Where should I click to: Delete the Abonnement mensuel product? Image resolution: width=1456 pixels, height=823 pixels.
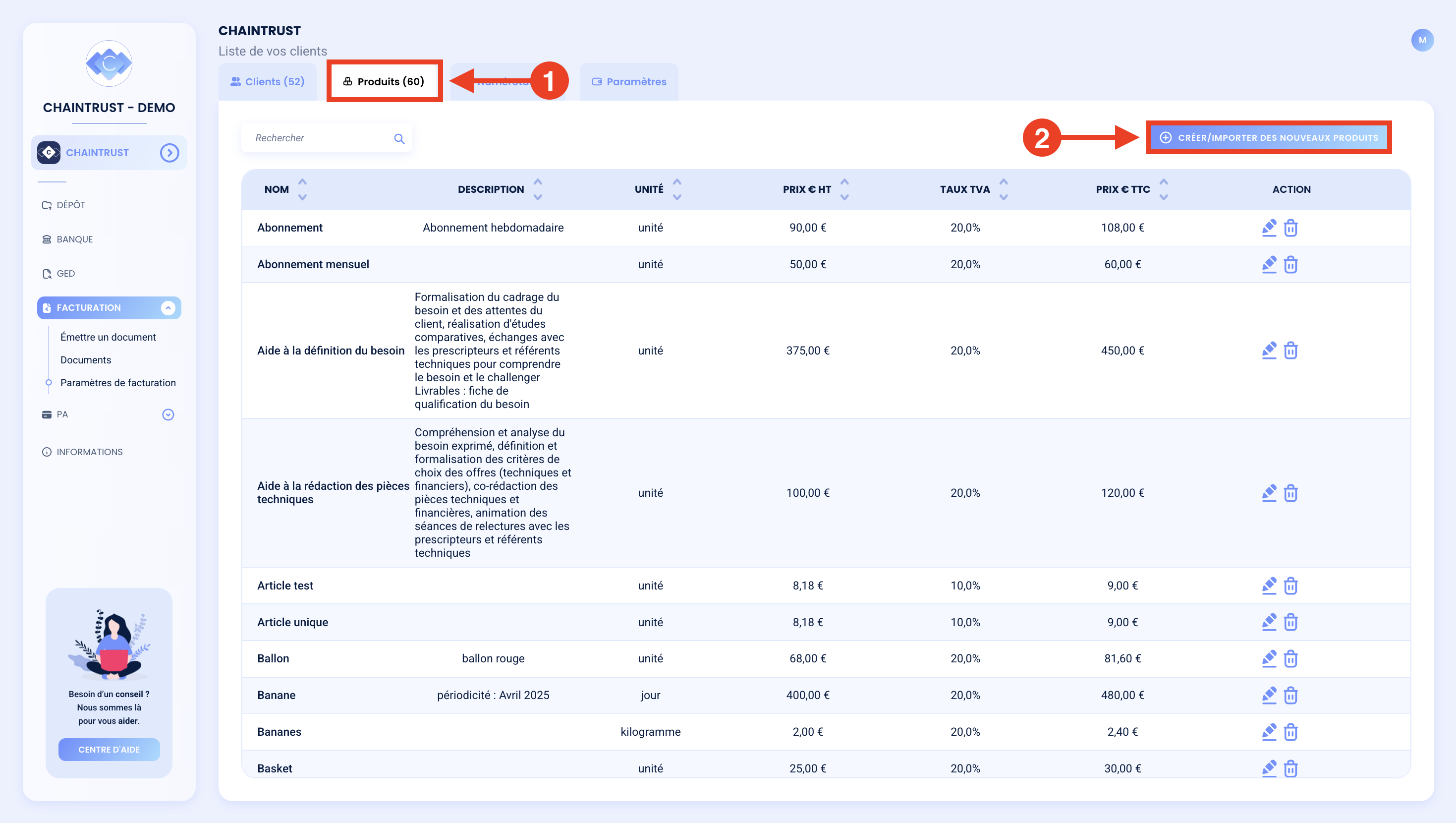click(x=1290, y=264)
